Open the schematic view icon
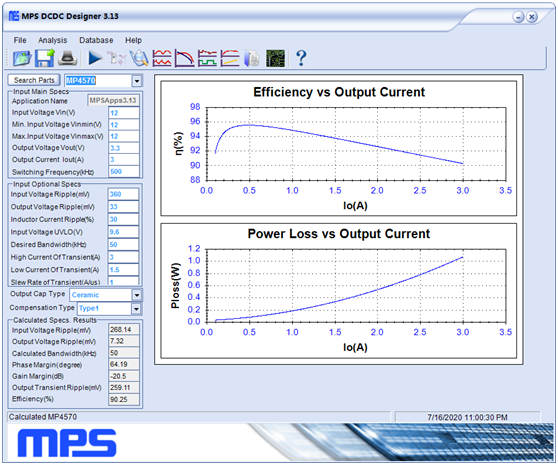Viewport: 558px width, 465px height. (117, 58)
